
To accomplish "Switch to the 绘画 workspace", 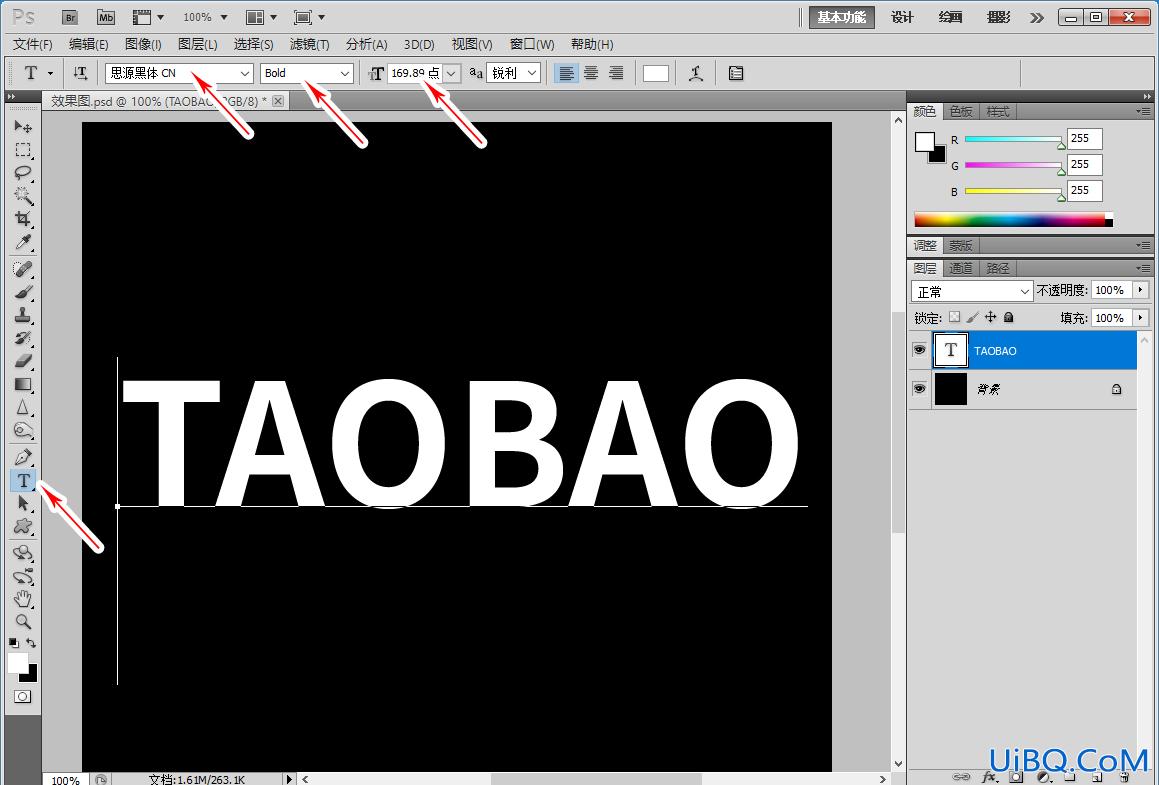I will [951, 17].
